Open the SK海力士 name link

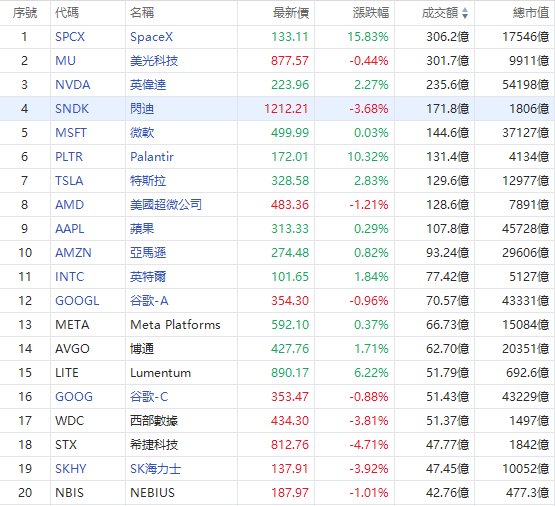point(155,468)
